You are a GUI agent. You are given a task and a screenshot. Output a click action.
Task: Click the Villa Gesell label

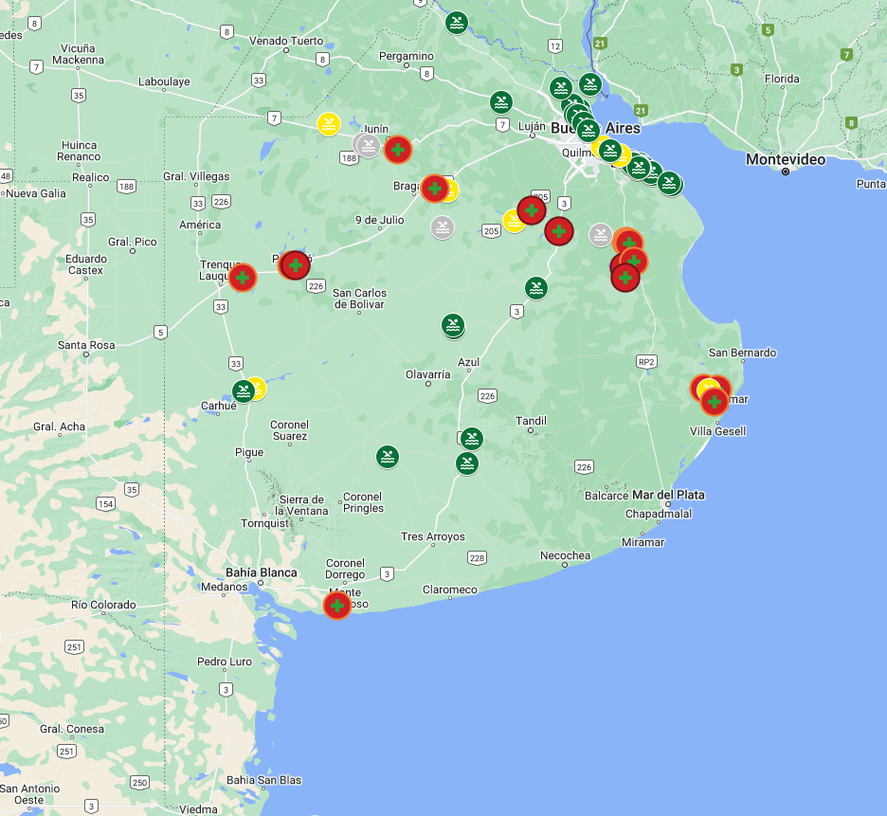click(717, 431)
